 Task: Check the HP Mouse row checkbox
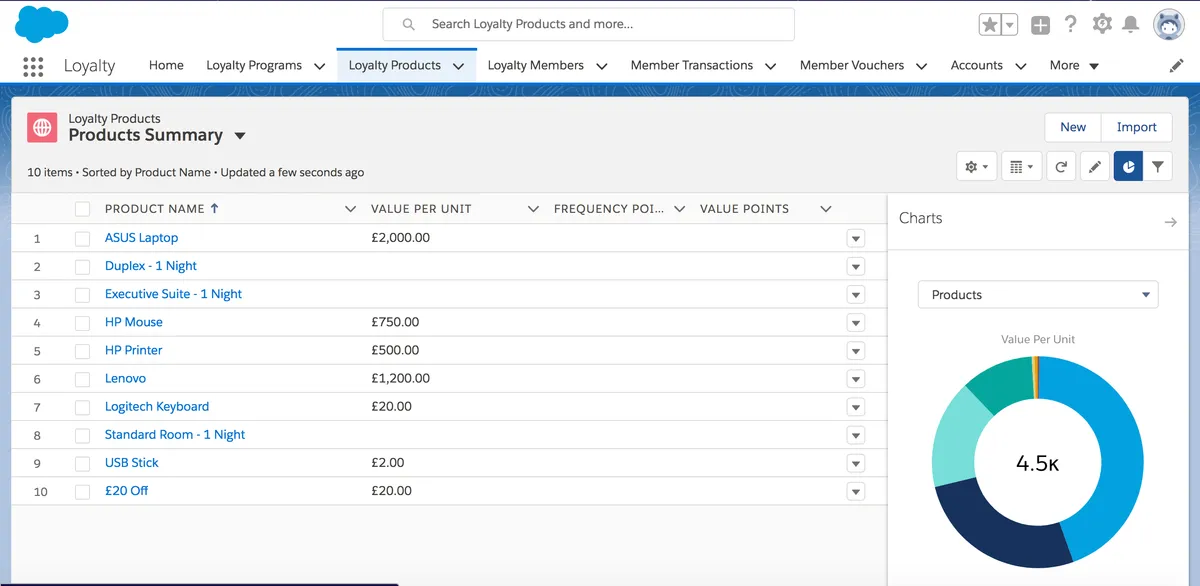(x=82, y=322)
